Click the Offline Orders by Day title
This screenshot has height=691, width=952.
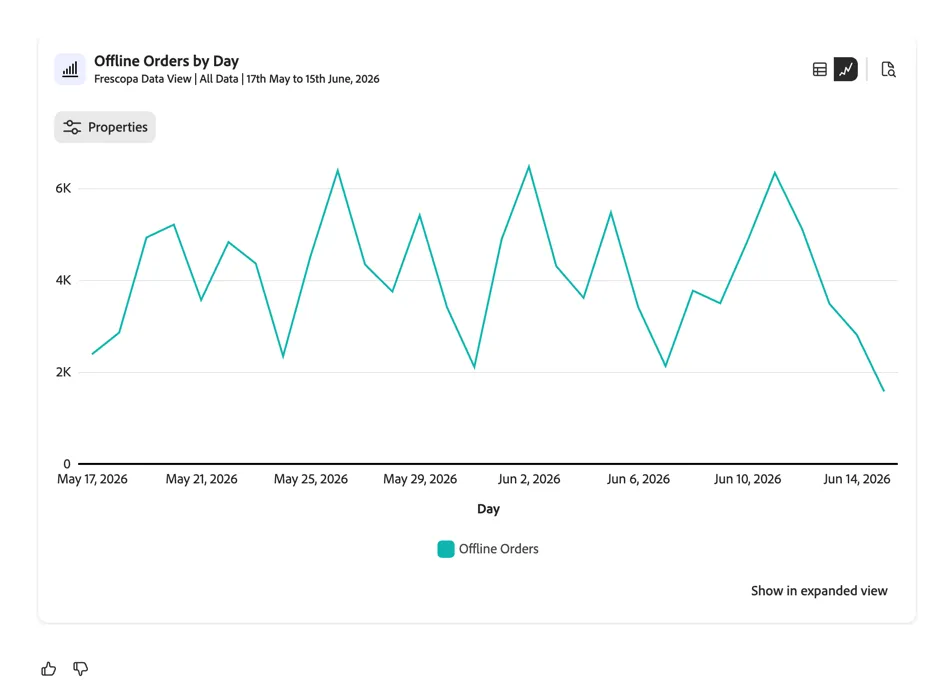[166, 61]
